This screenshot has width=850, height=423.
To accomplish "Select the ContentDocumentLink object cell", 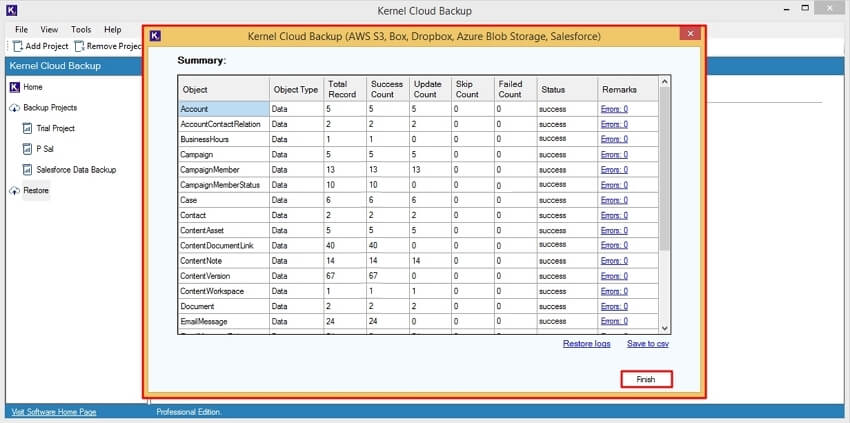I will [x=224, y=246].
